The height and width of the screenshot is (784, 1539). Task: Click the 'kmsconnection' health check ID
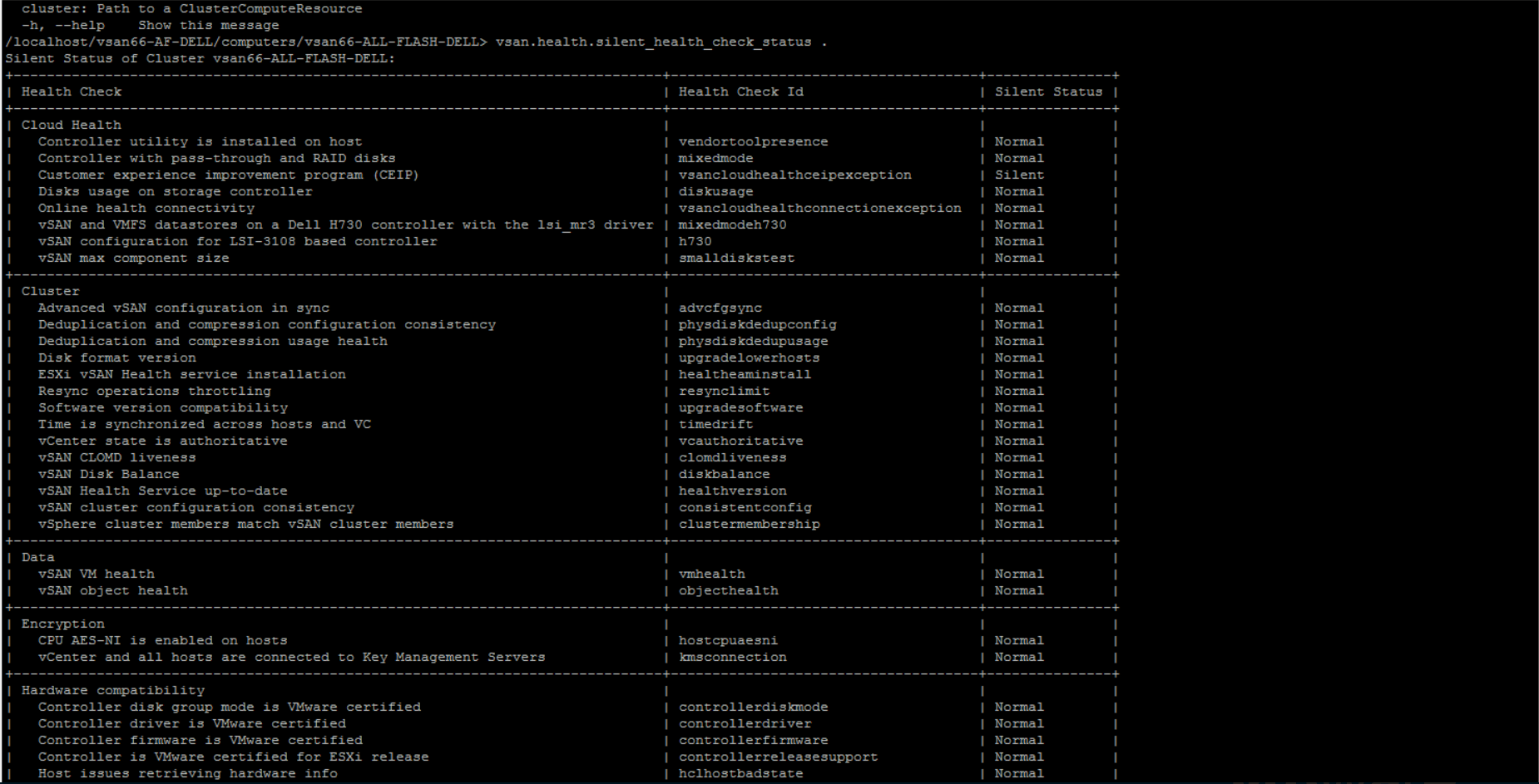pyautogui.click(x=732, y=657)
